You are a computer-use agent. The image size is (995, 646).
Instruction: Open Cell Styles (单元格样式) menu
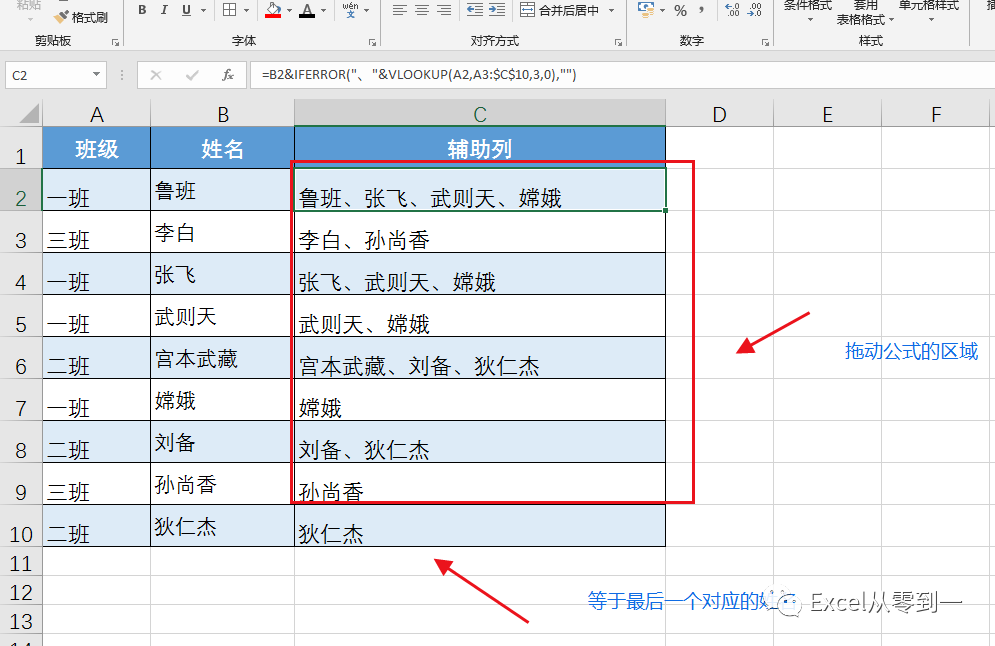pos(929,11)
